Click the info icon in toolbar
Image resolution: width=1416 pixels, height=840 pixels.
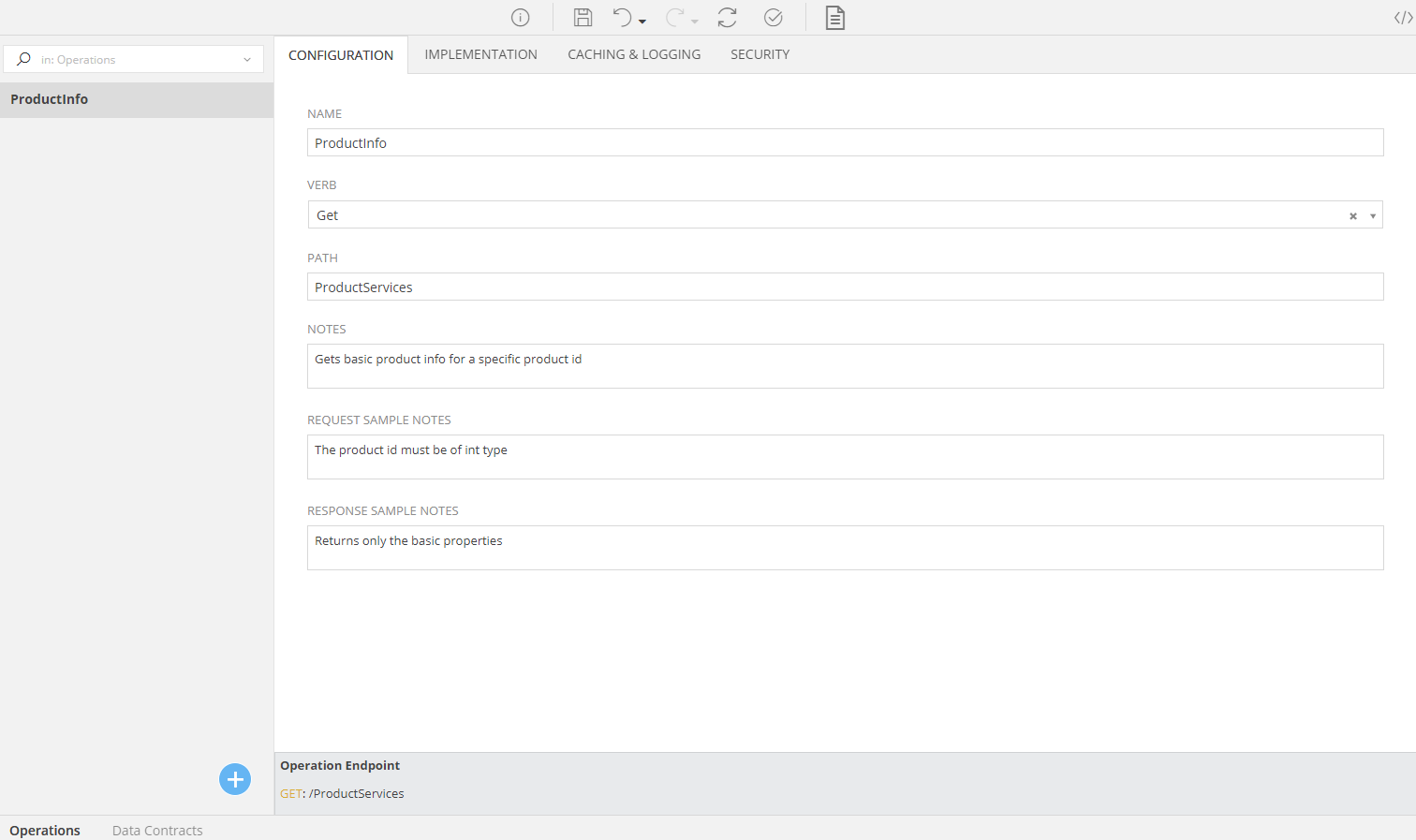pos(521,18)
